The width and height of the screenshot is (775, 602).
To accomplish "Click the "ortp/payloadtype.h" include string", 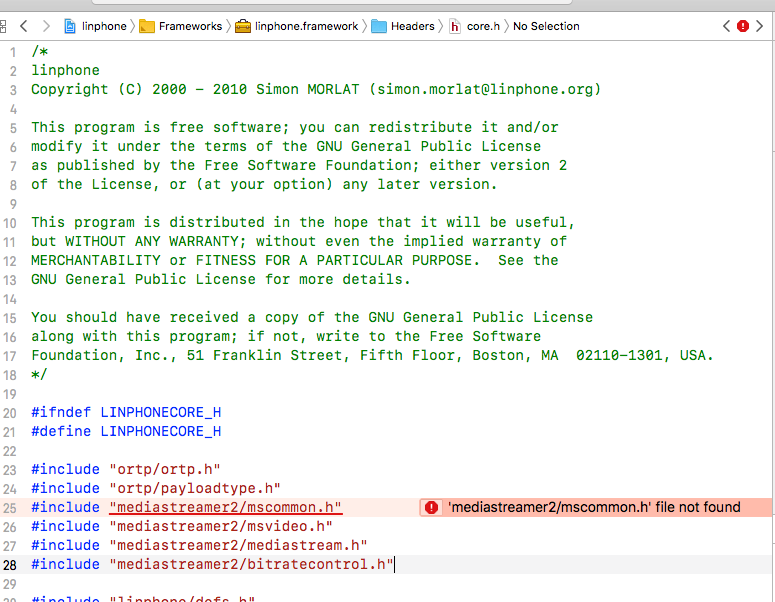I will coord(195,488).
